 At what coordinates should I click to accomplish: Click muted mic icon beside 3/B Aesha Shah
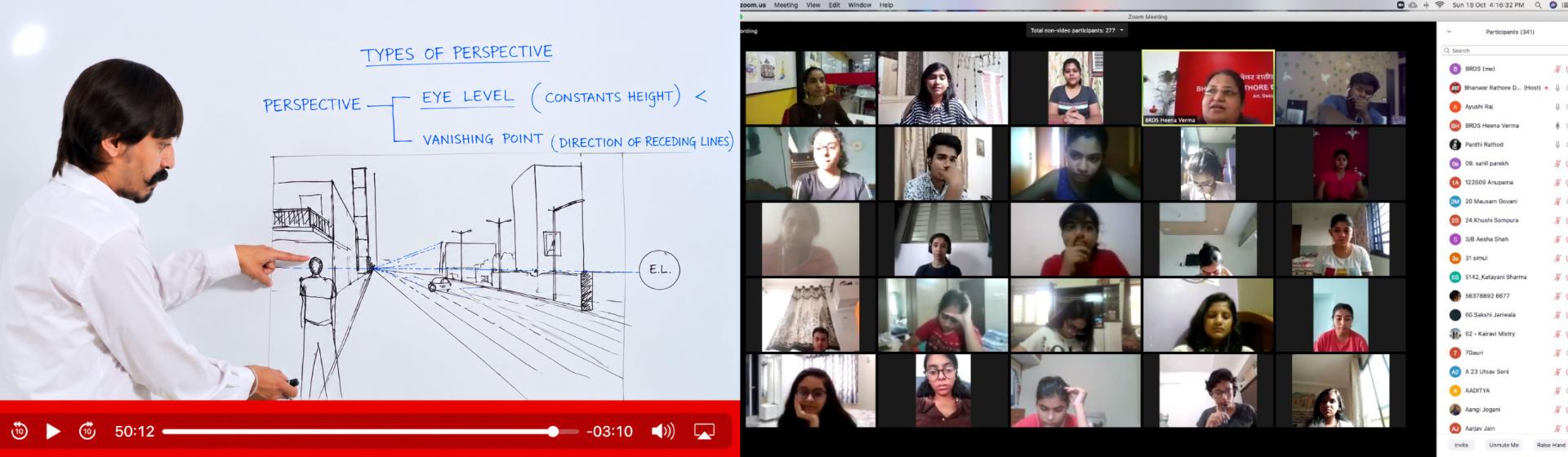pos(1557,239)
